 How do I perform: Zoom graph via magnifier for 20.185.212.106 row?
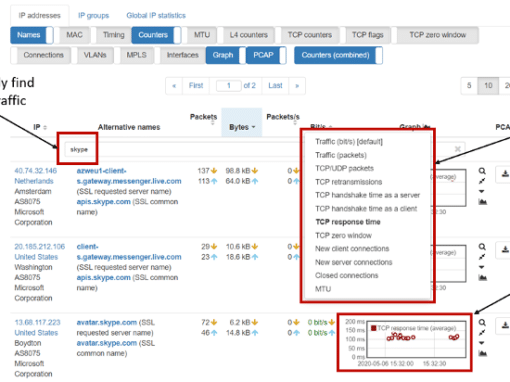click(x=482, y=247)
